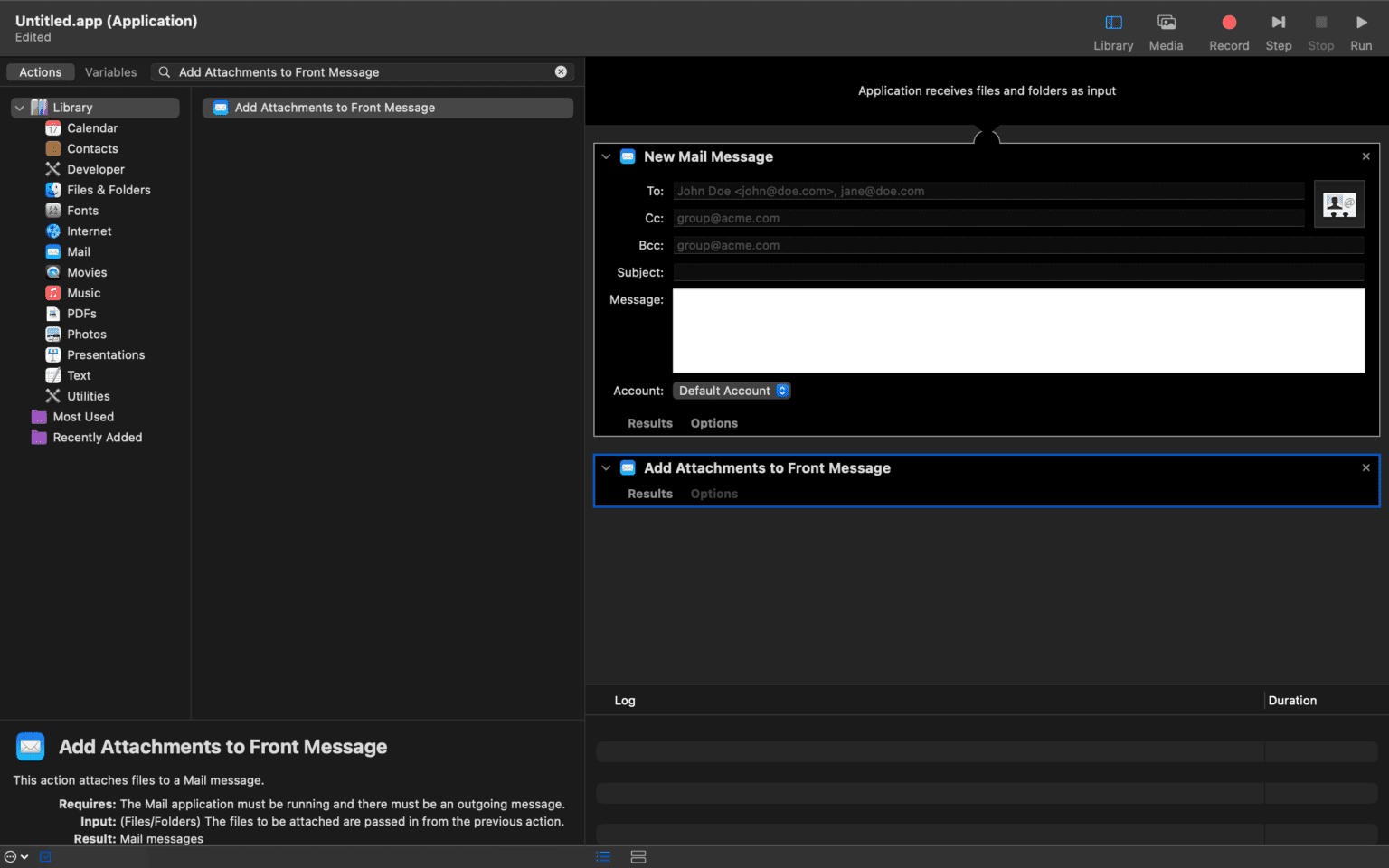Show the workflow log list view

[x=603, y=856]
